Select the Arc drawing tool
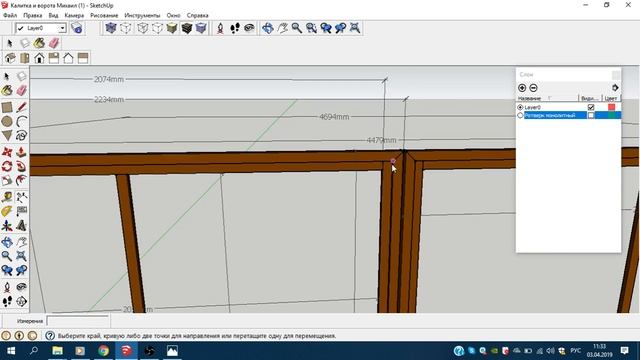The image size is (640, 360). point(22,121)
